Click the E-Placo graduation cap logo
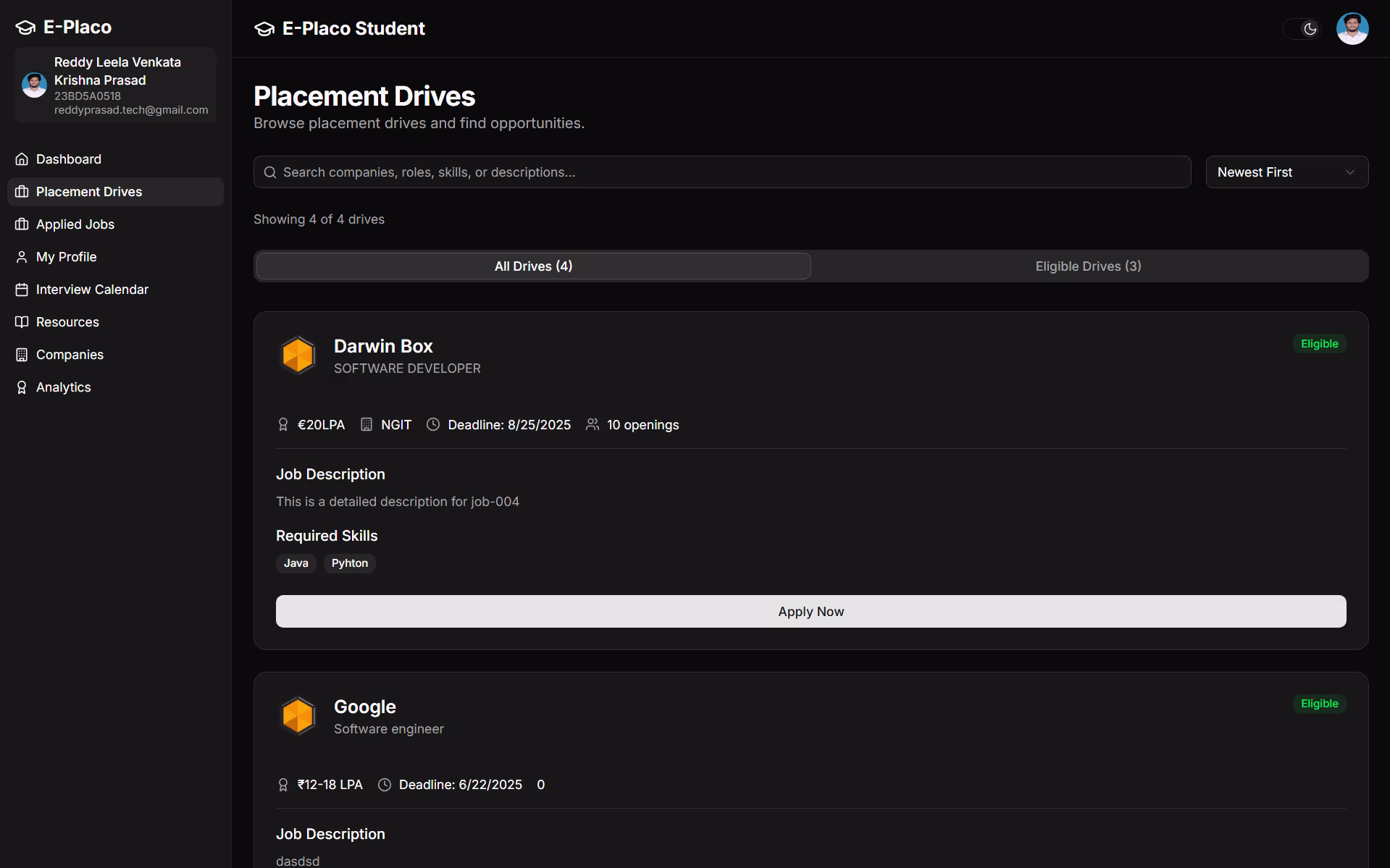 click(x=25, y=28)
